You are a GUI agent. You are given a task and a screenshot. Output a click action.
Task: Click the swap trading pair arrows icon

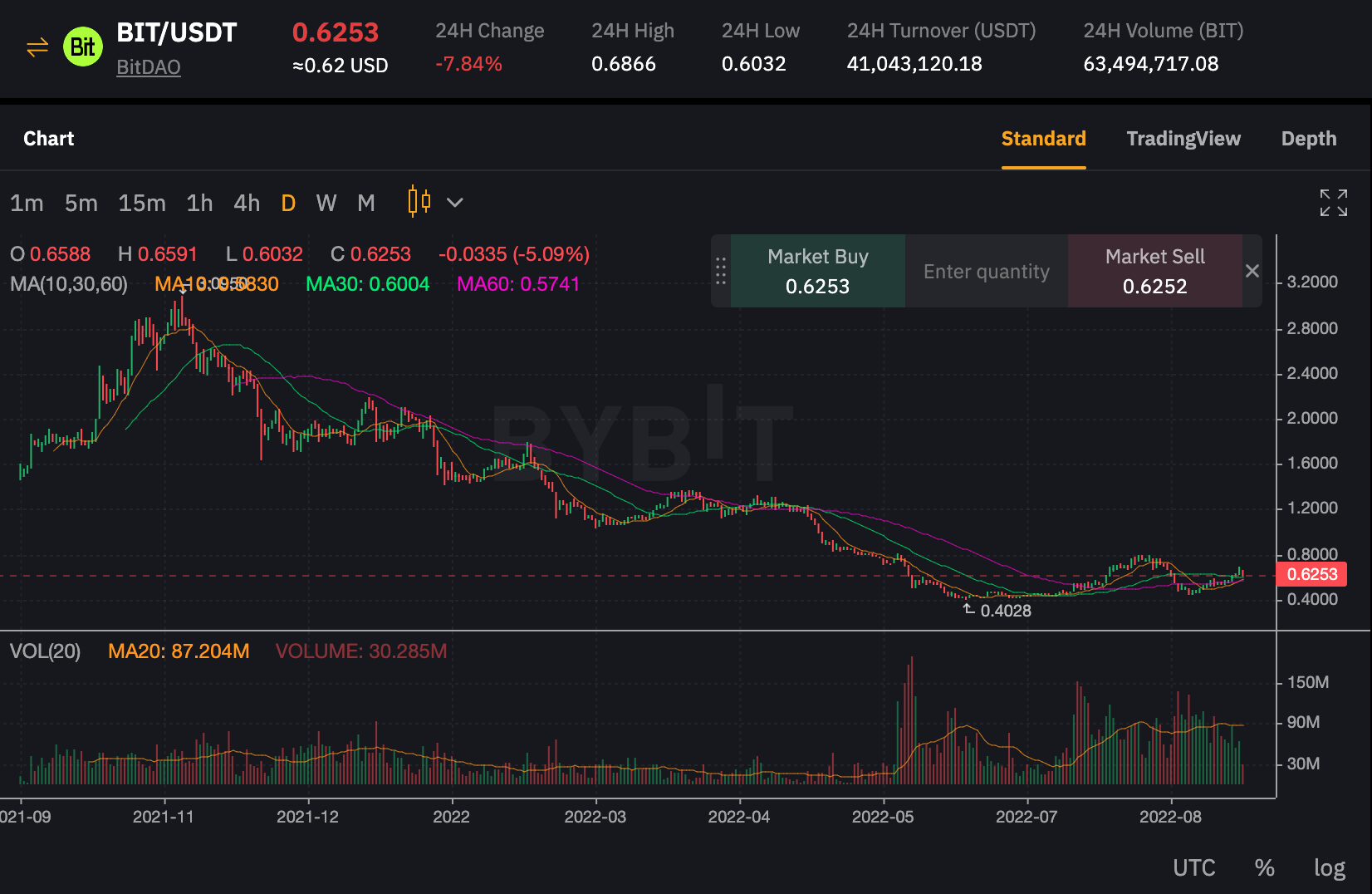click(37, 47)
